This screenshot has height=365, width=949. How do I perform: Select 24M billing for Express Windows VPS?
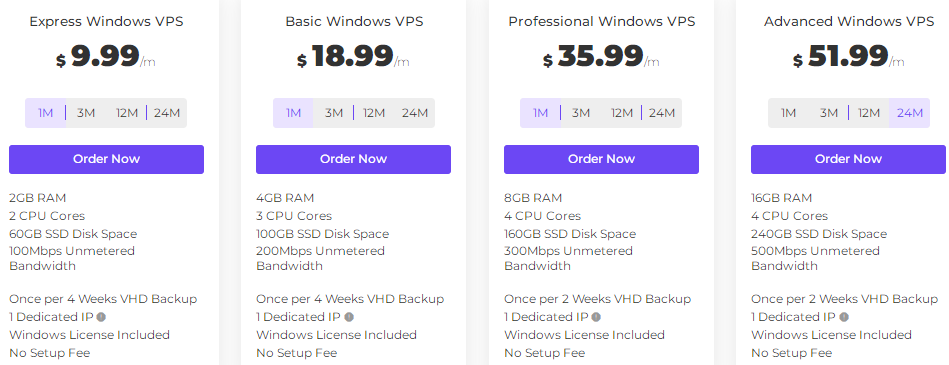tap(166, 113)
